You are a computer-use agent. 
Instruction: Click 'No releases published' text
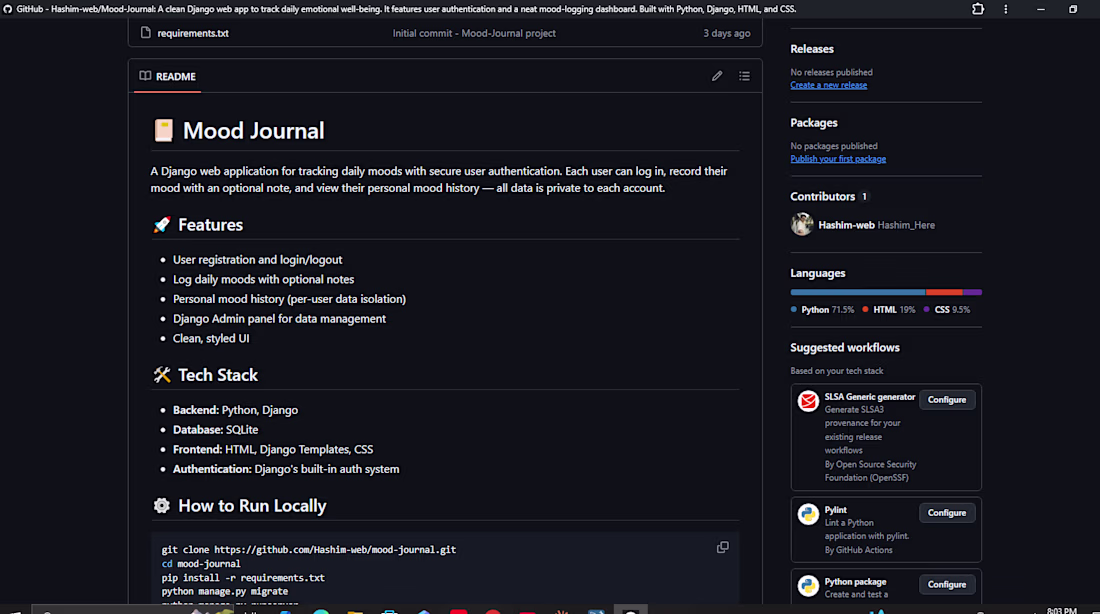(x=831, y=72)
